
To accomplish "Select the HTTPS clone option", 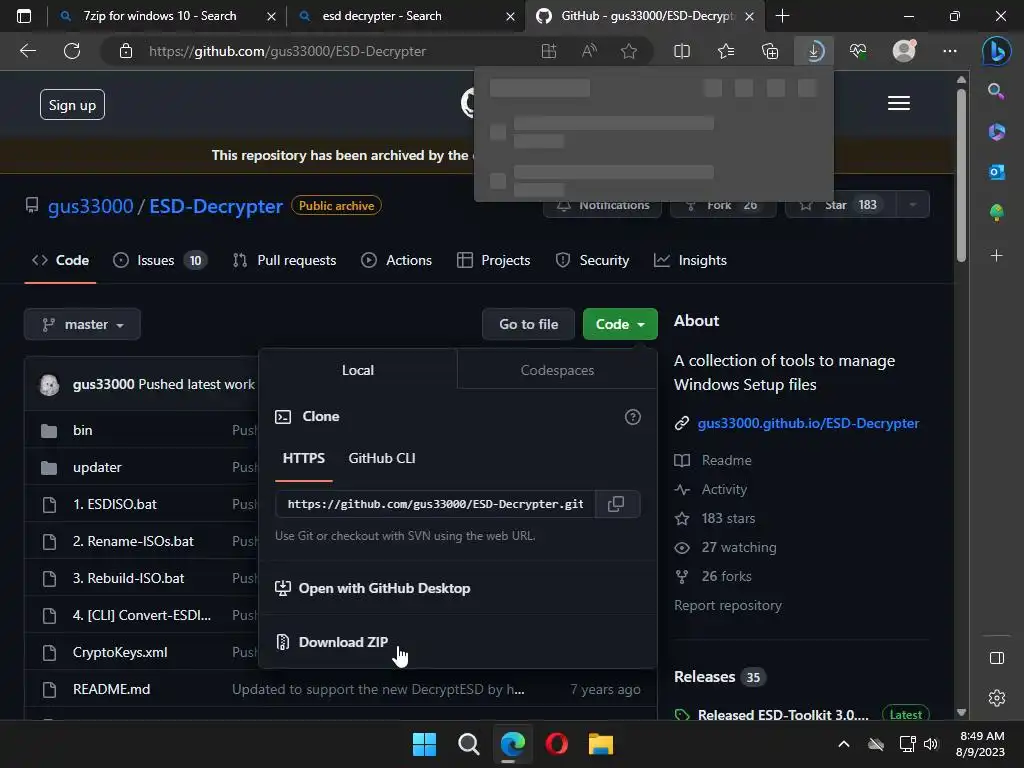I will pos(304,458).
